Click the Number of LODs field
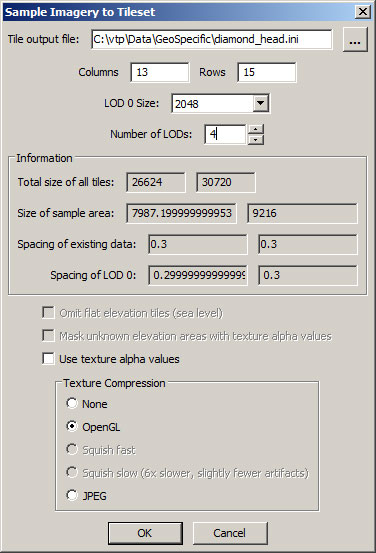This screenshot has width=376, height=553. pos(225,134)
